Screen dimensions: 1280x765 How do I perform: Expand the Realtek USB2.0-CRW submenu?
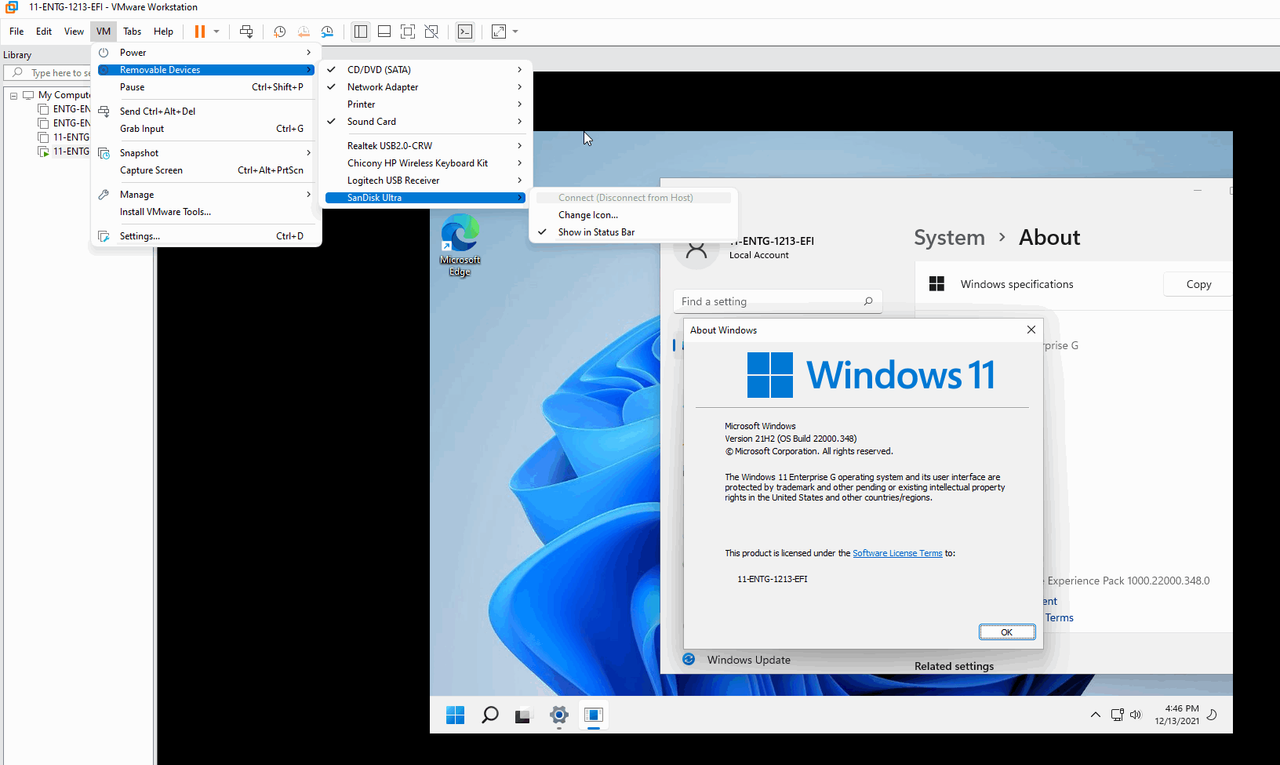click(425, 146)
